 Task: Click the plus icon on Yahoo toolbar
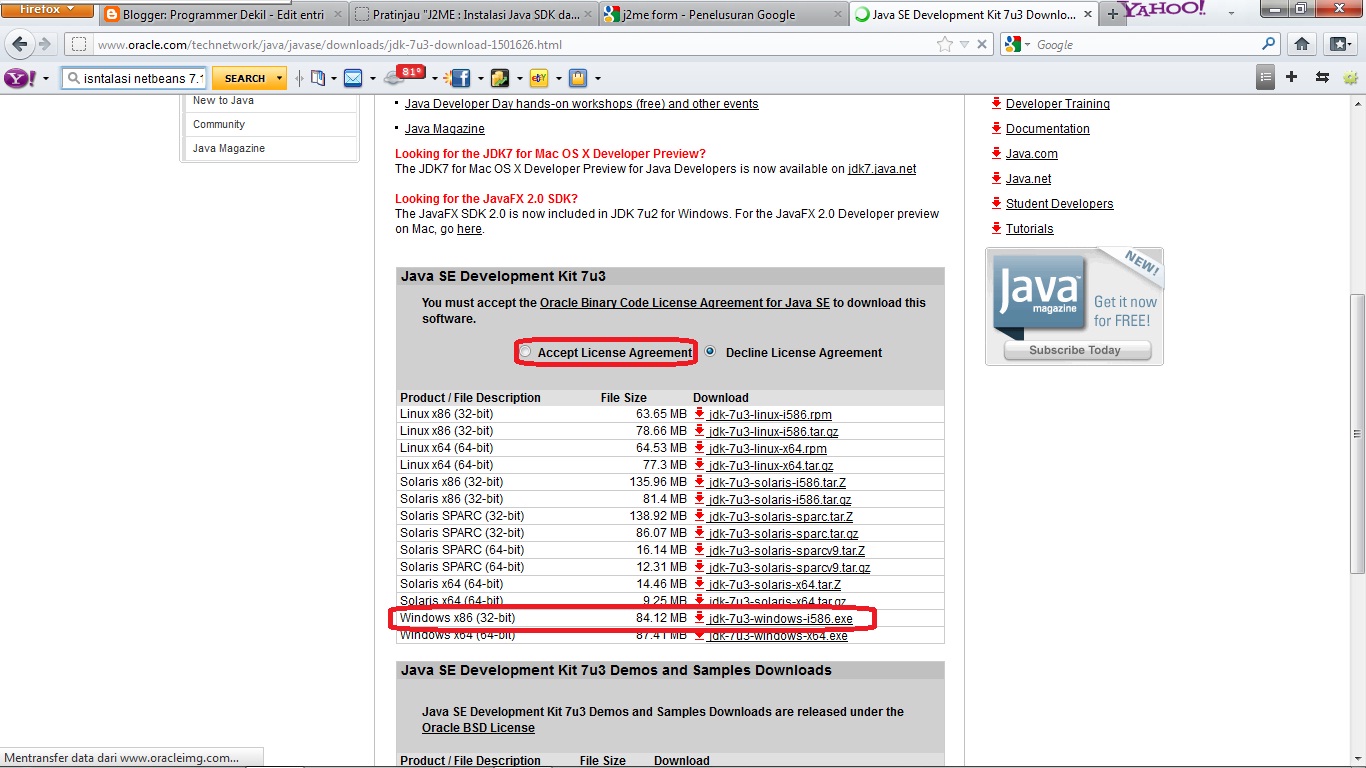click(x=1292, y=77)
